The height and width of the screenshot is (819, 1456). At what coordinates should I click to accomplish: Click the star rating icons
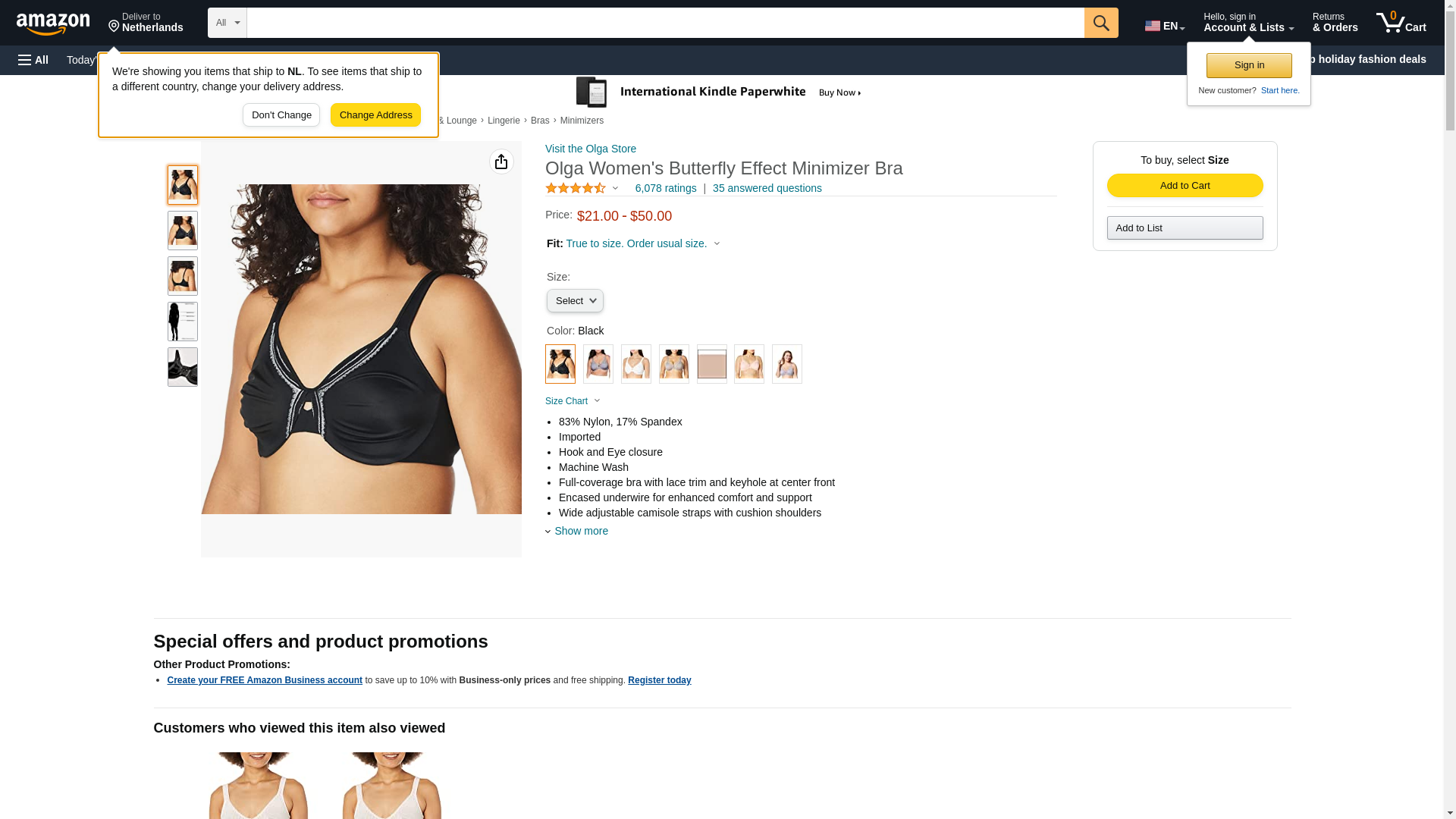pos(576,188)
